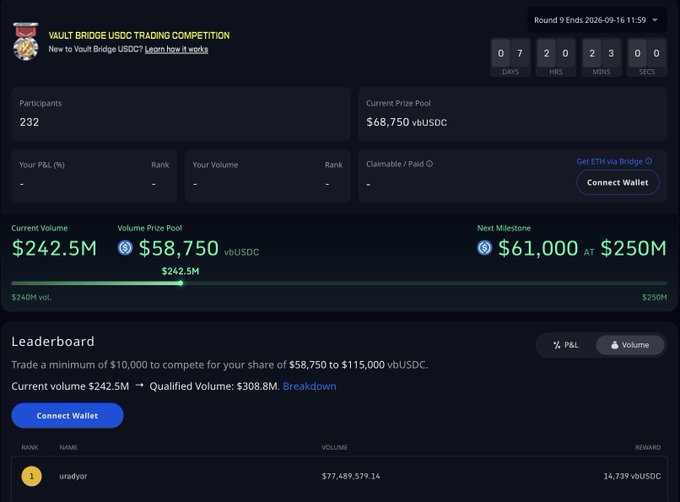
Task: Click the VOLUME column header
Action: (334, 447)
